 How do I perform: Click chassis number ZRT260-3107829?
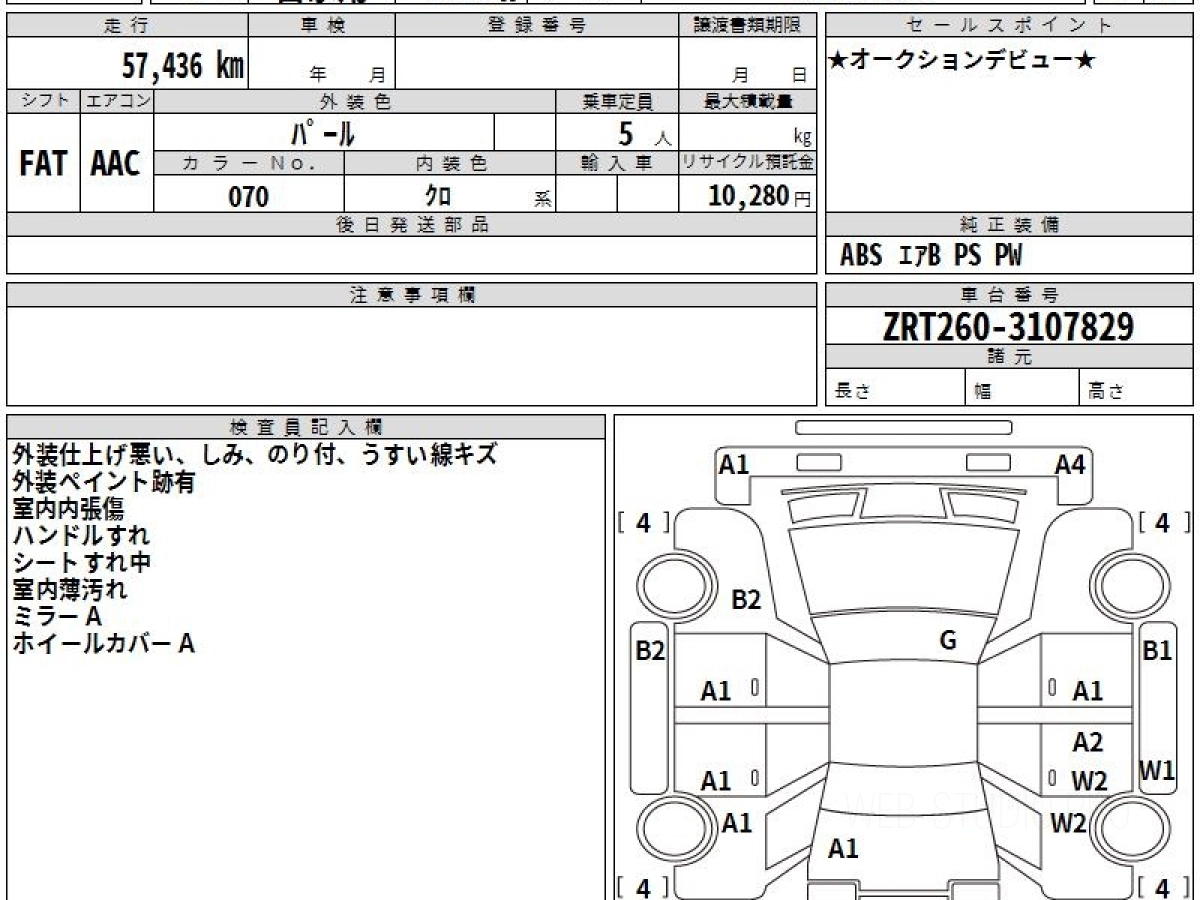(x=1009, y=327)
